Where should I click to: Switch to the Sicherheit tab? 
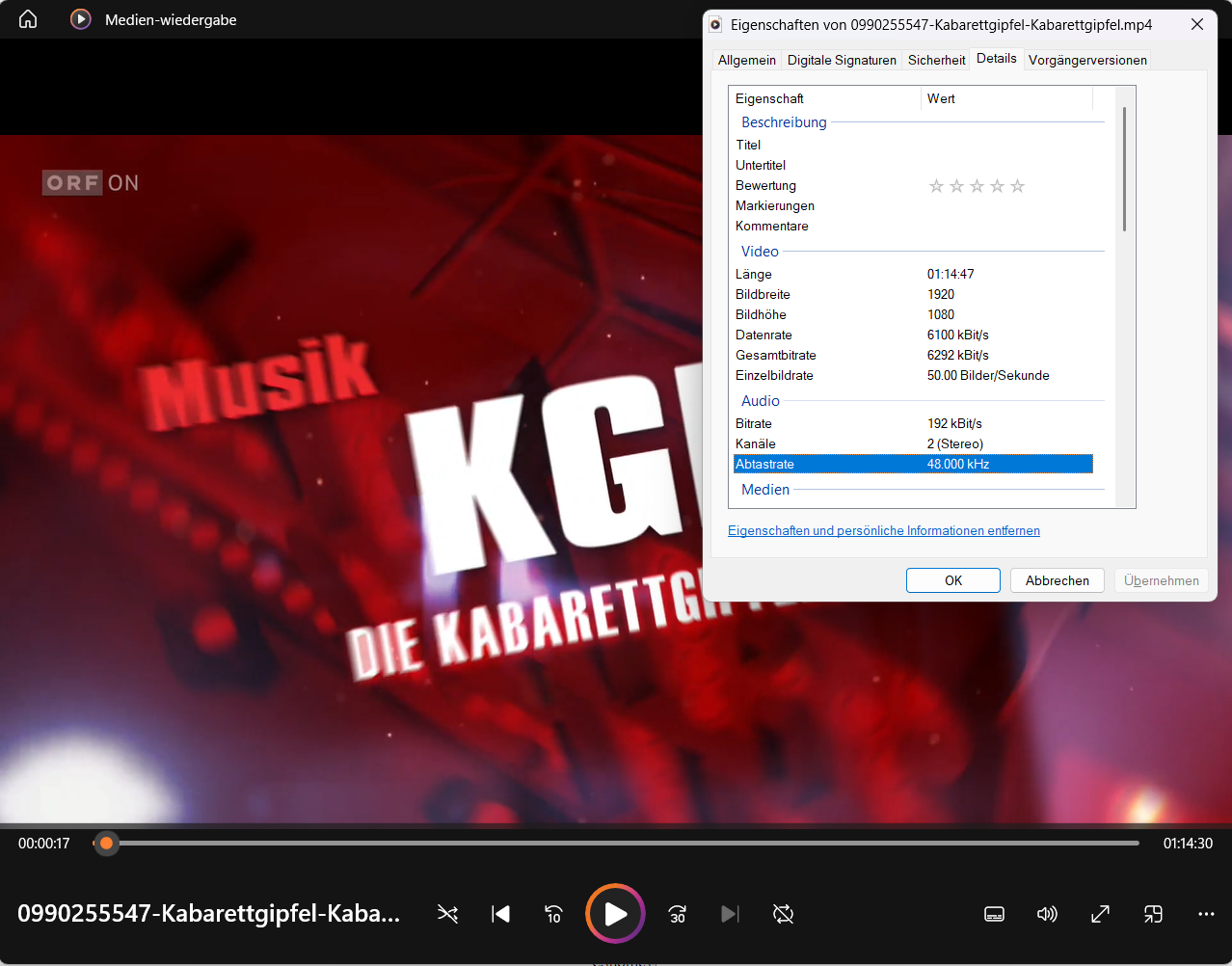[936, 60]
